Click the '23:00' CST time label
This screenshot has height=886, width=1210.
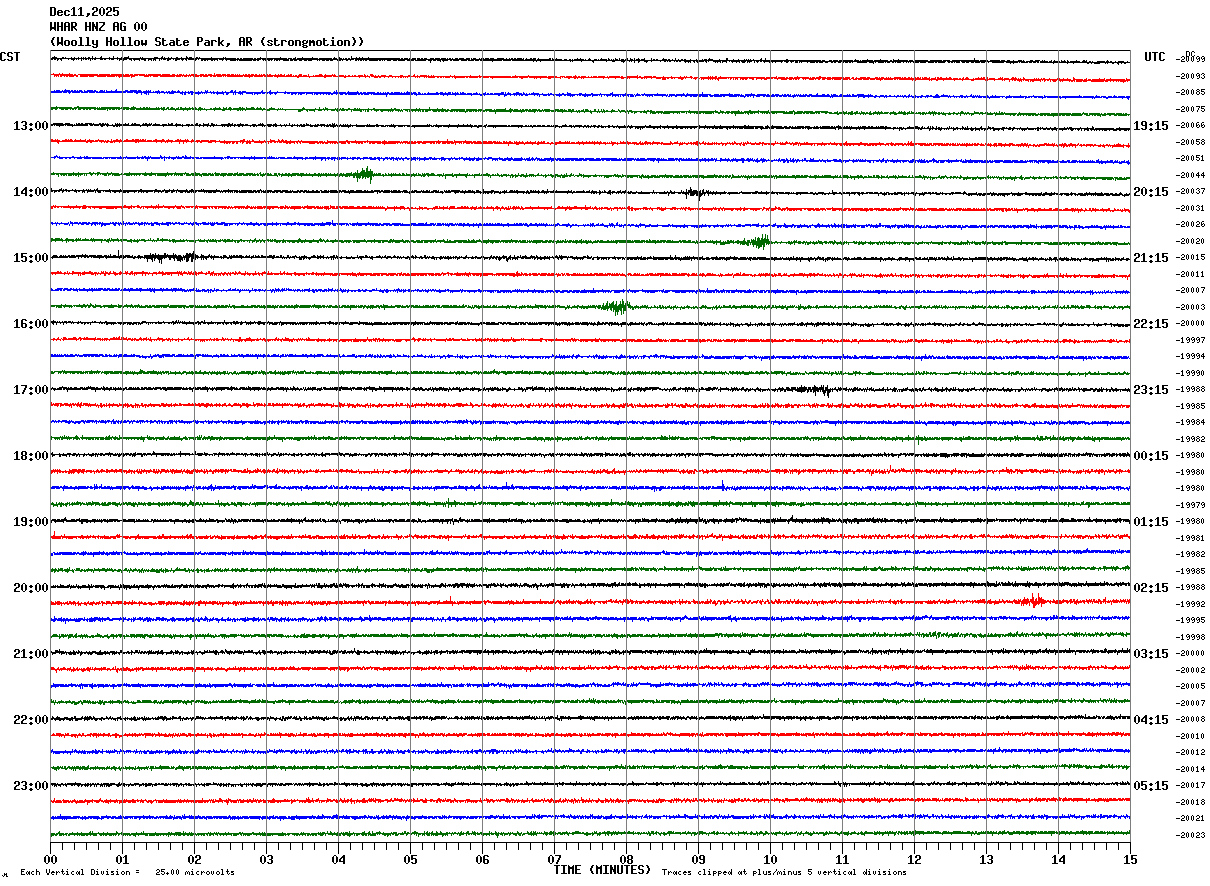(x=30, y=786)
